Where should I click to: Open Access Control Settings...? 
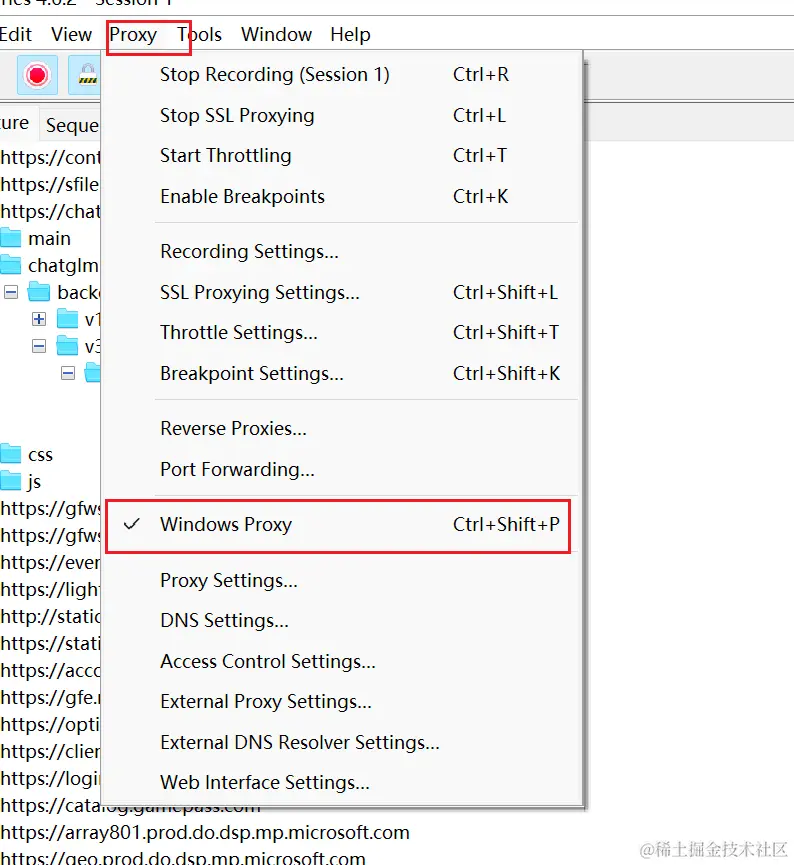point(342,661)
